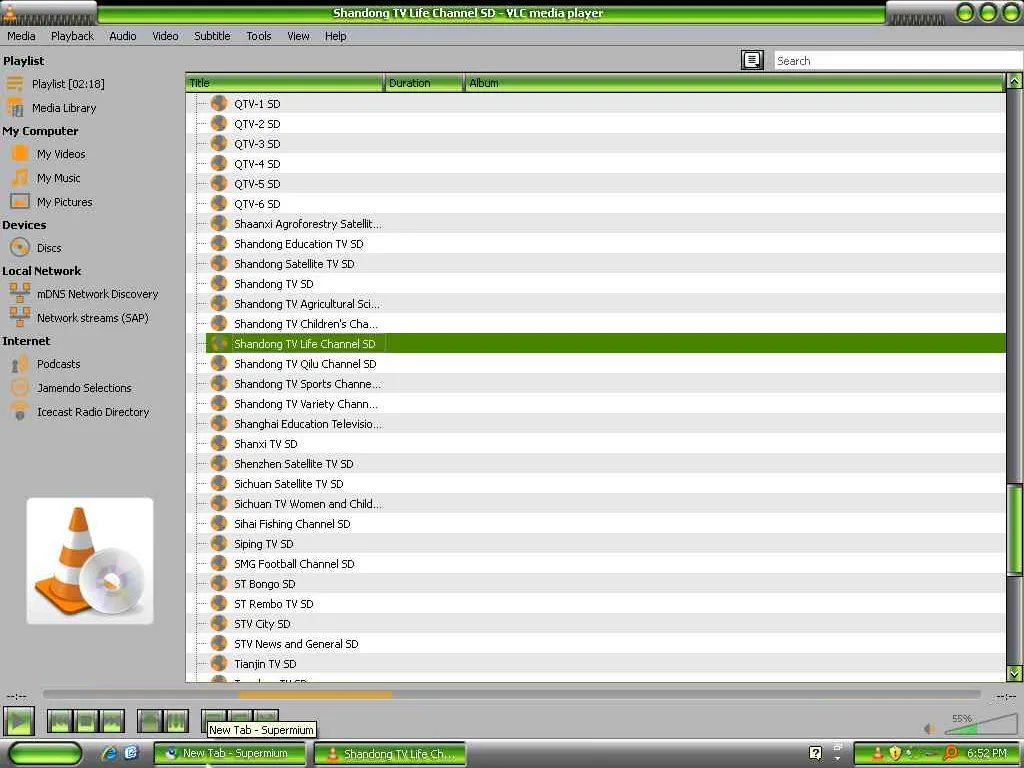Select ST Bongo SD entry
The height and width of the screenshot is (768, 1024).
[x=264, y=584]
